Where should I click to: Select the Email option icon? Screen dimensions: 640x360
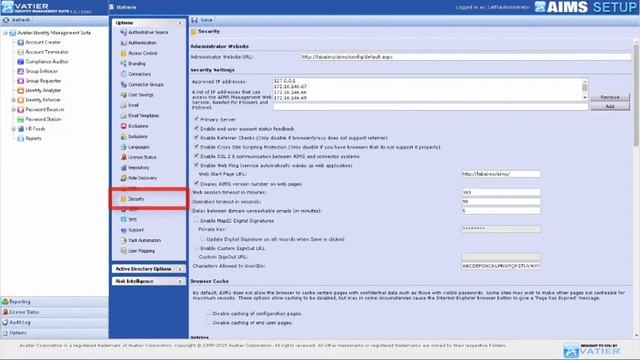click(x=123, y=105)
